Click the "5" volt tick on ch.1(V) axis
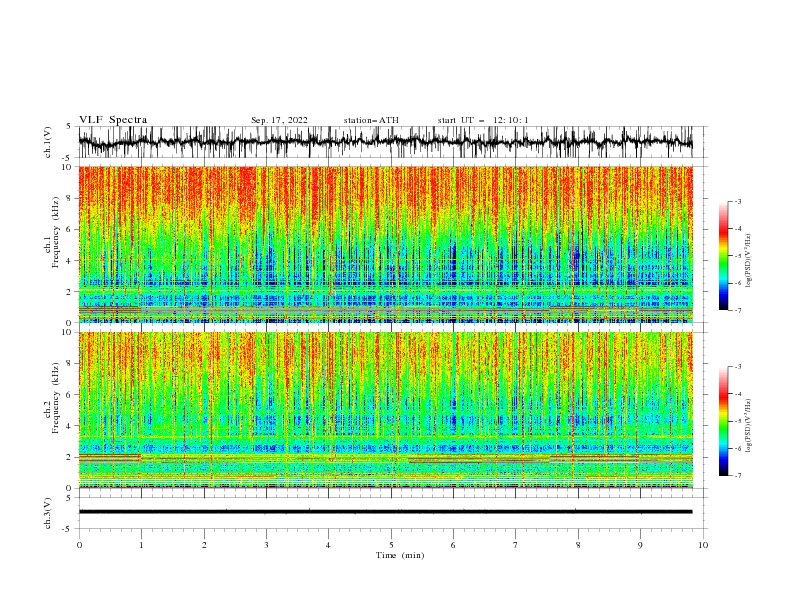Viewport: 792px width, 612px height. [69, 126]
